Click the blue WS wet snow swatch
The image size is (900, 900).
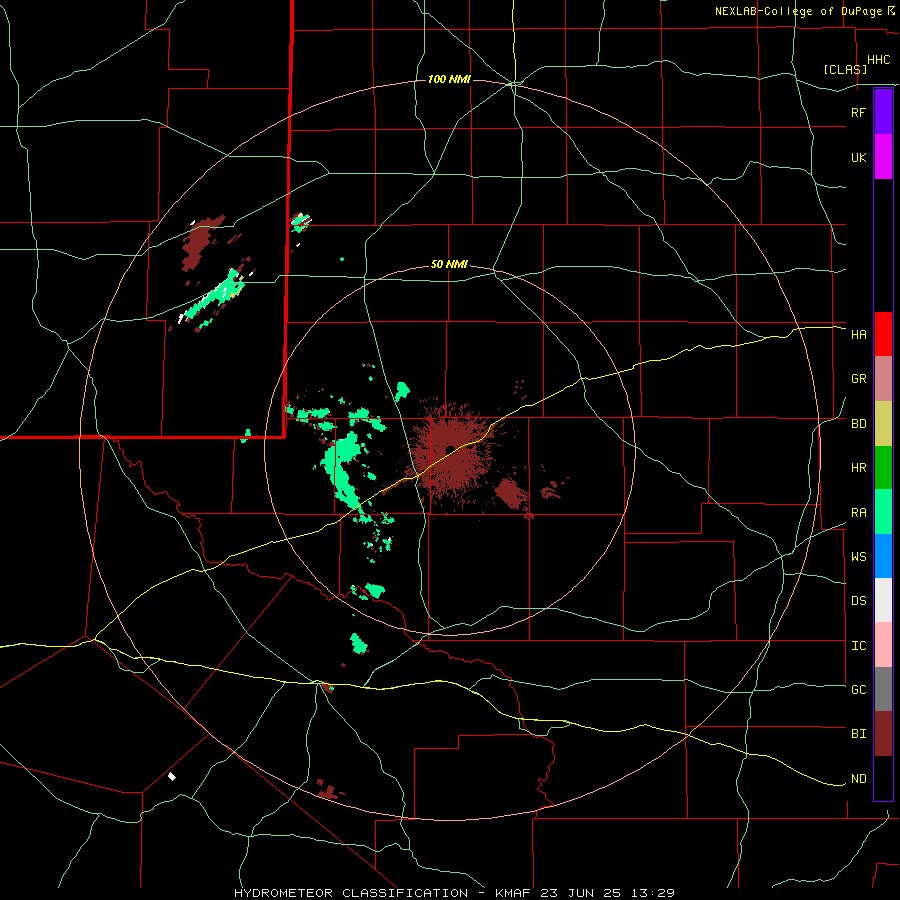click(x=883, y=556)
